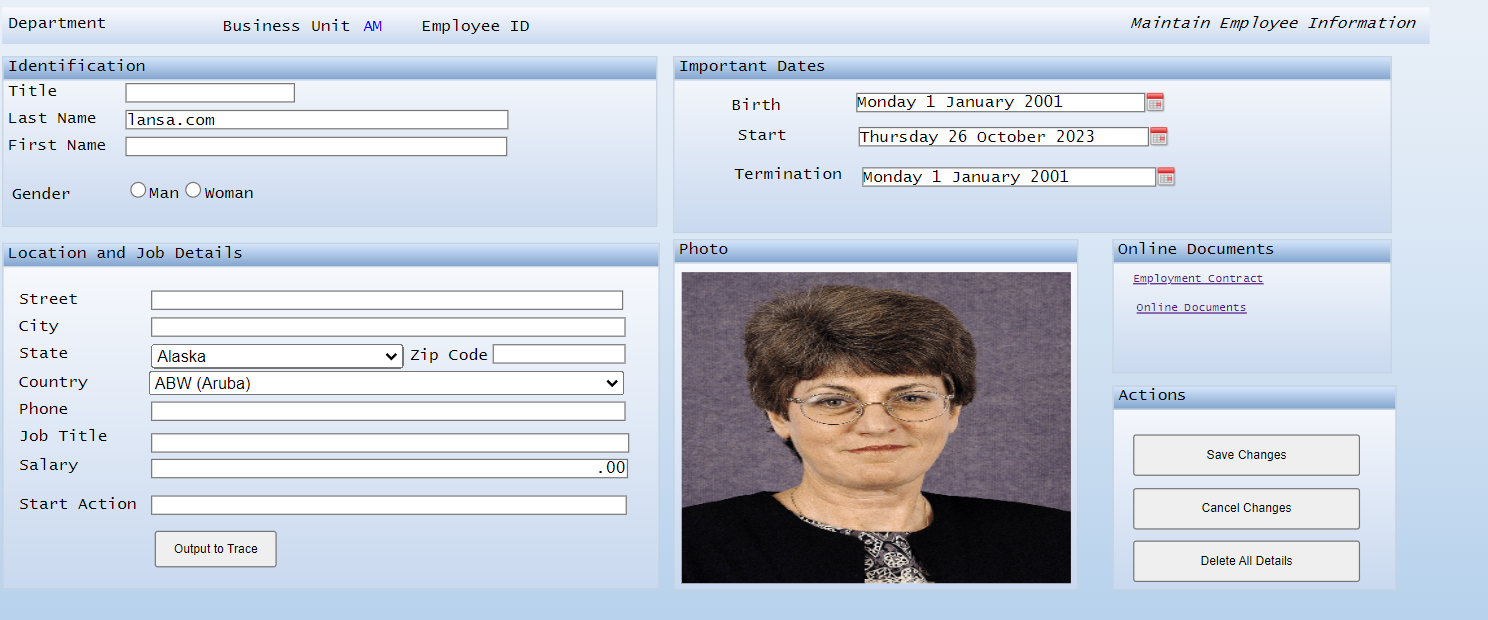Image resolution: width=1488 pixels, height=620 pixels.
Task: Click Delete All Details button
Action: (x=1246, y=561)
